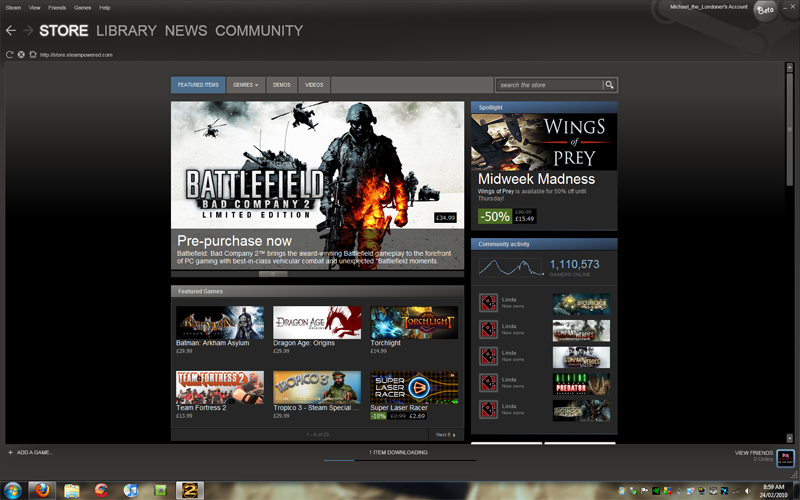Click the browser back arrow
Viewport: 800px width, 500px height.
point(10,31)
